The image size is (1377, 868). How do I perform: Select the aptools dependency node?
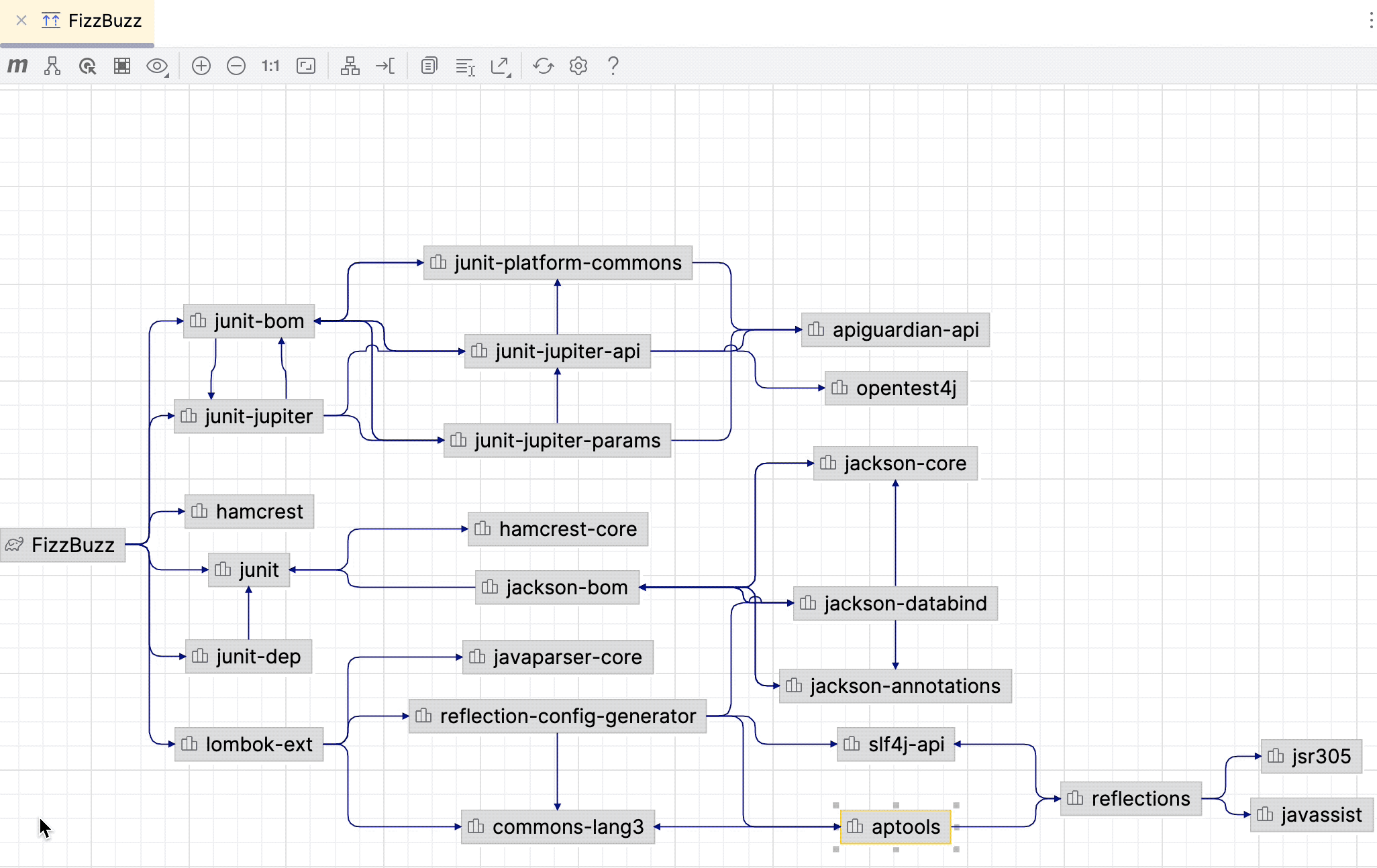[x=895, y=827]
